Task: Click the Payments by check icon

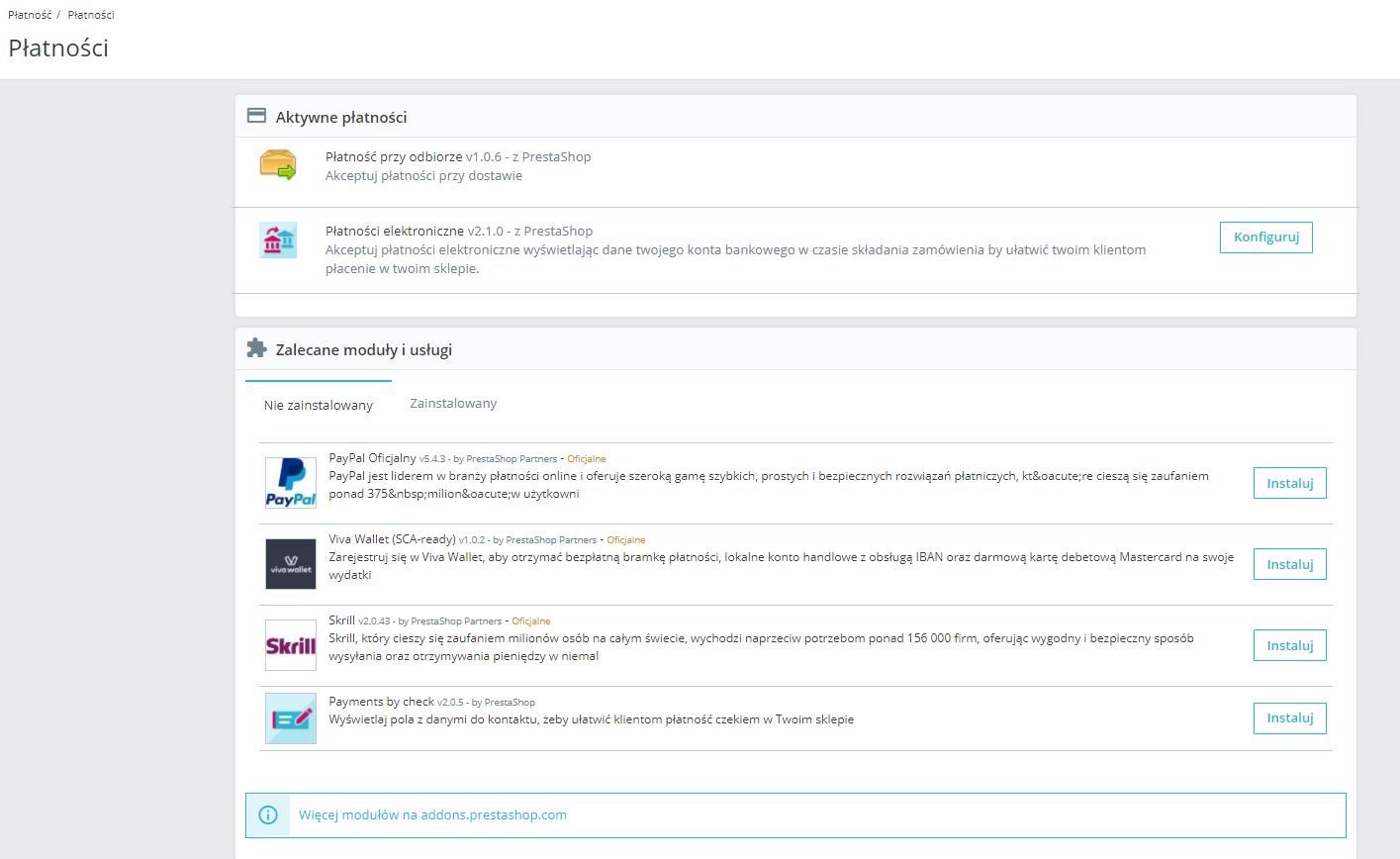Action: 291,718
